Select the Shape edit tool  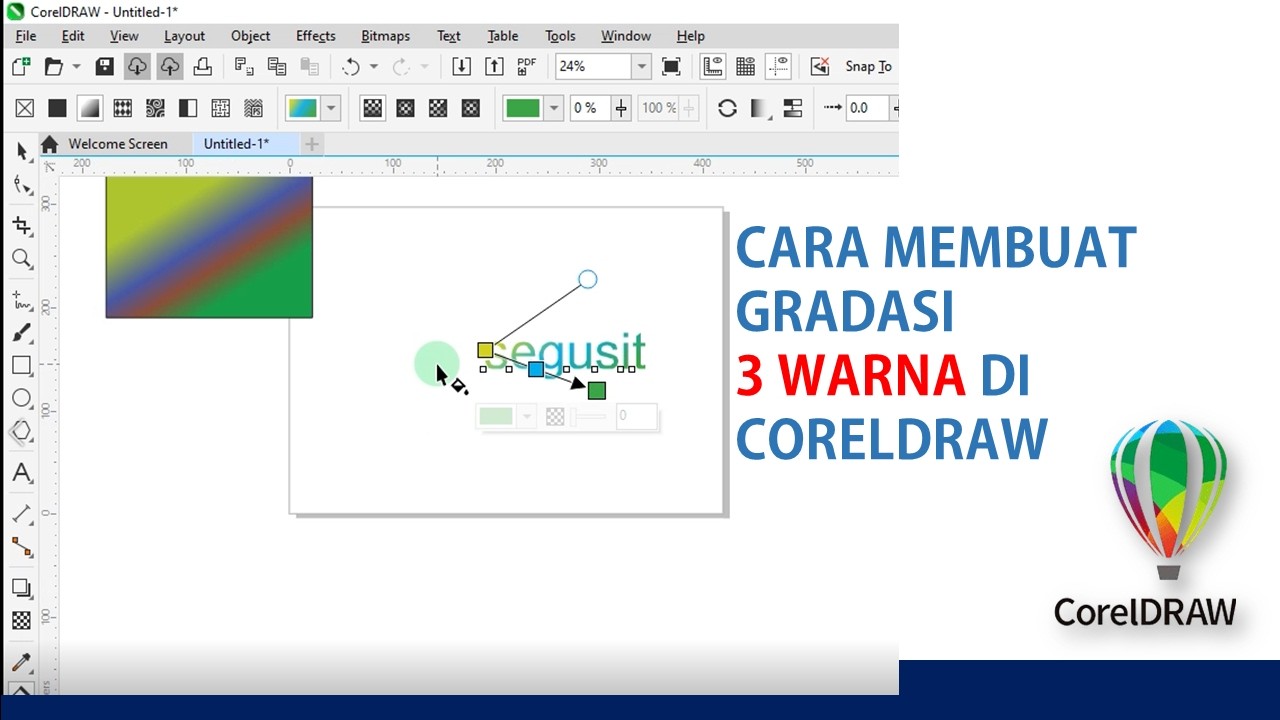tap(22, 185)
